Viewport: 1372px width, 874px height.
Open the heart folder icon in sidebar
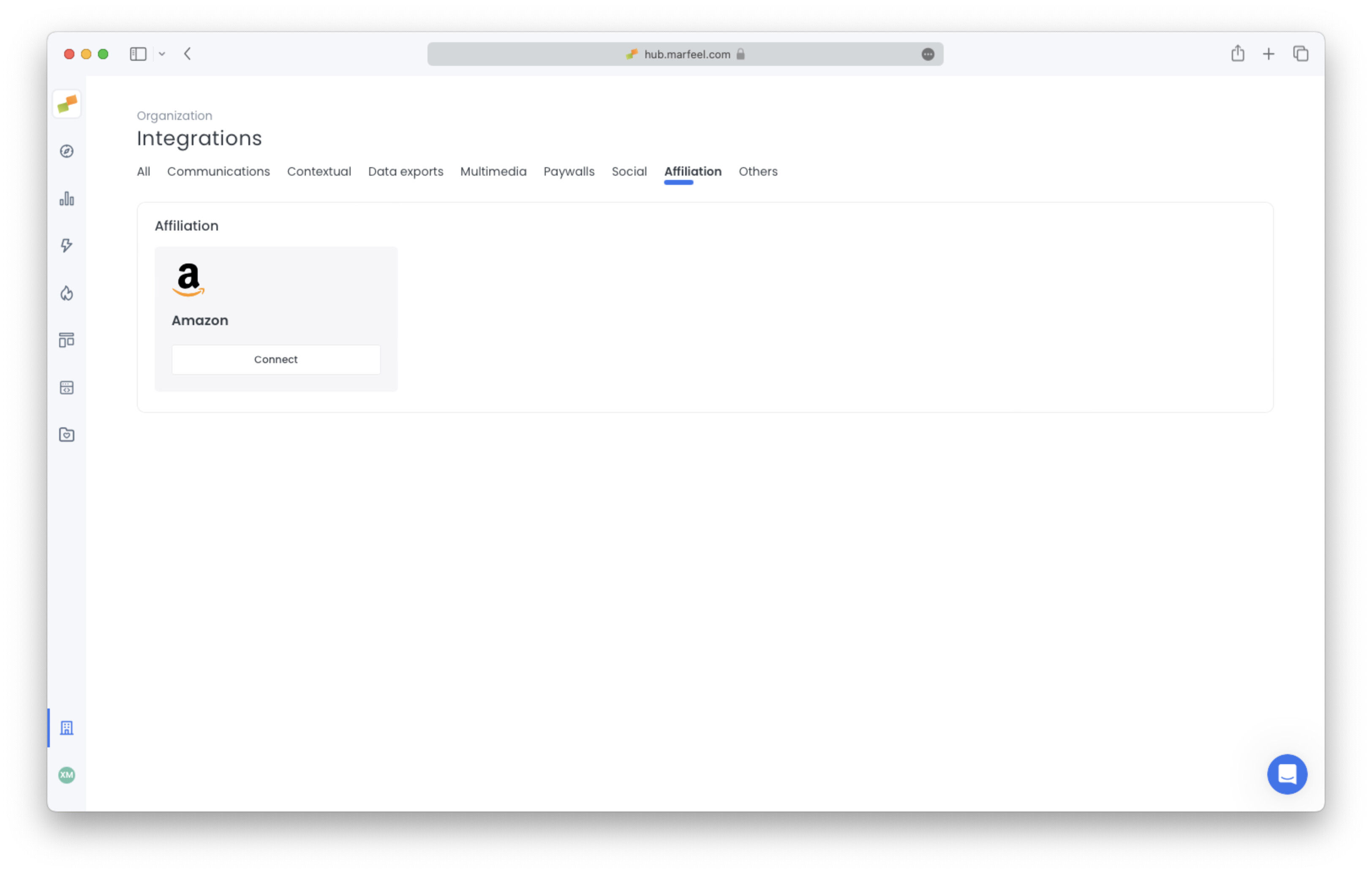67,435
